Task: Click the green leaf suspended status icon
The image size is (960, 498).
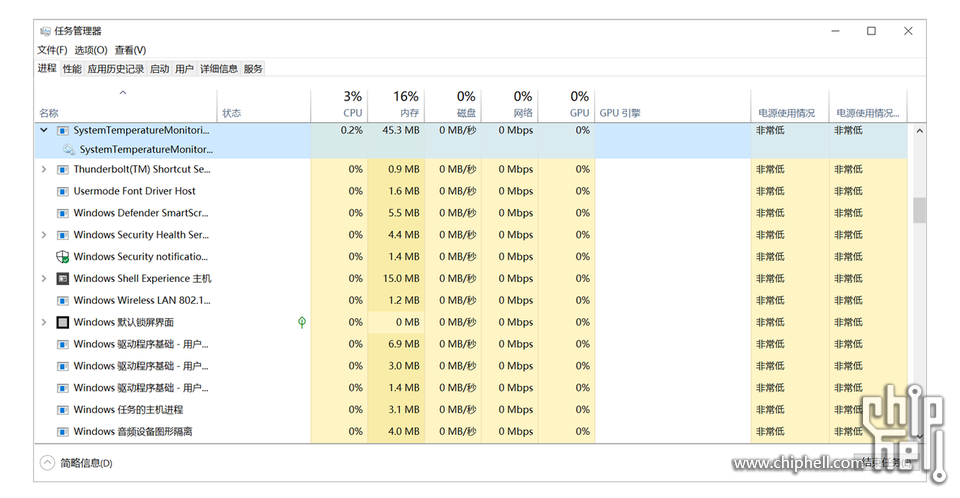Action: (x=302, y=322)
